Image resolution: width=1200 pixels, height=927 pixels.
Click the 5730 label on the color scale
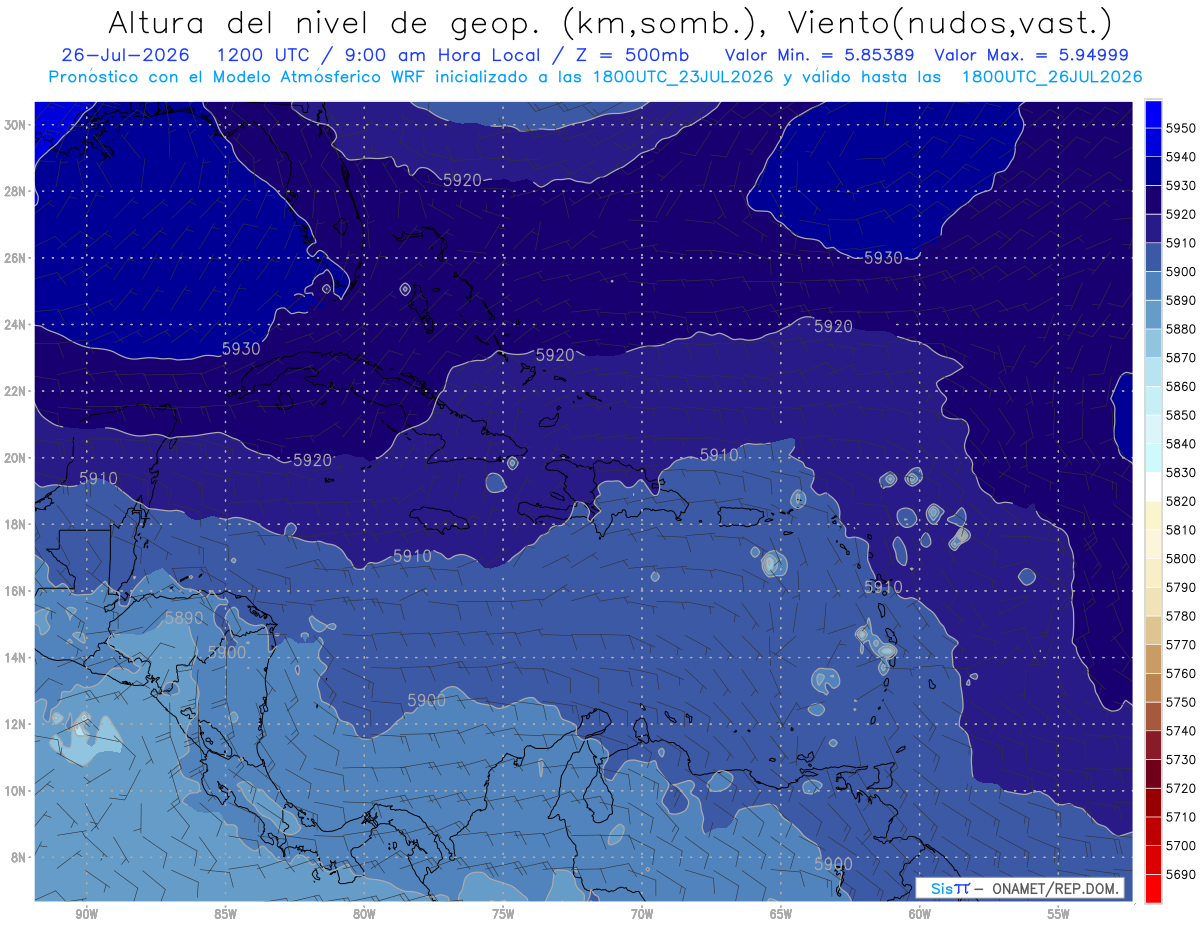pyautogui.click(x=1180, y=759)
